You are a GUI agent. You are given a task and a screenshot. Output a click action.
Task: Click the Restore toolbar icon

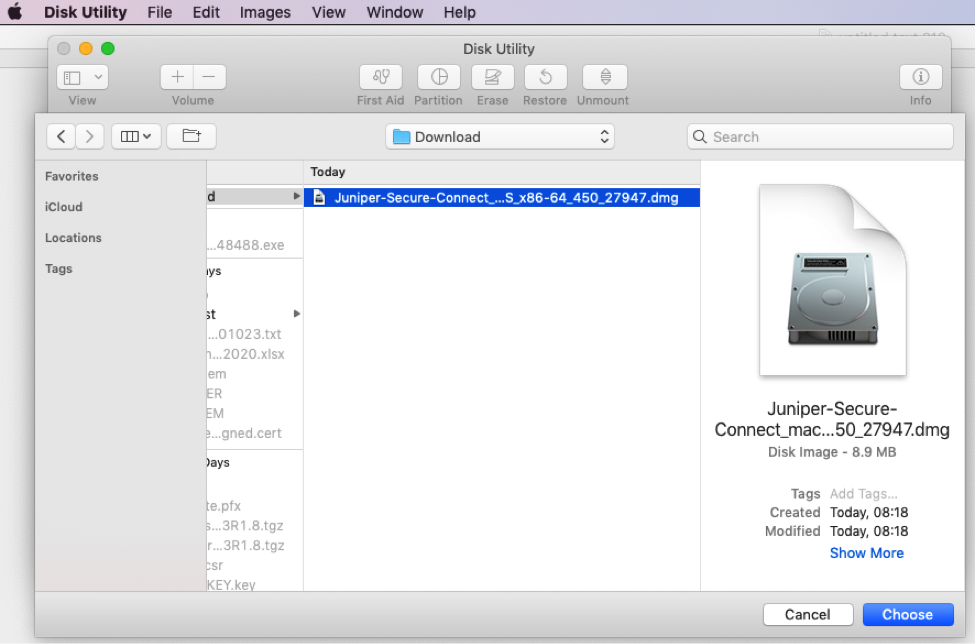545,78
